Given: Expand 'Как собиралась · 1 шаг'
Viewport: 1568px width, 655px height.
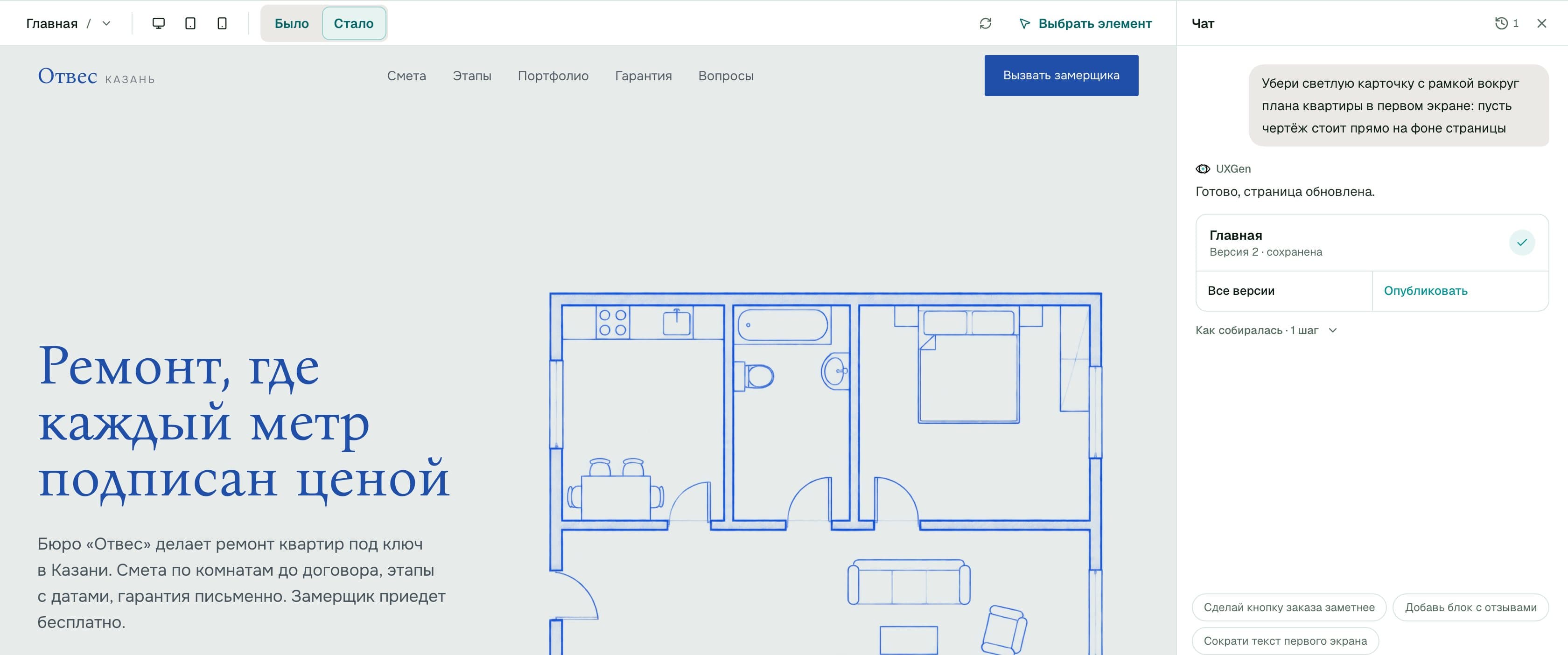Looking at the screenshot, I should [x=1266, y=330].
